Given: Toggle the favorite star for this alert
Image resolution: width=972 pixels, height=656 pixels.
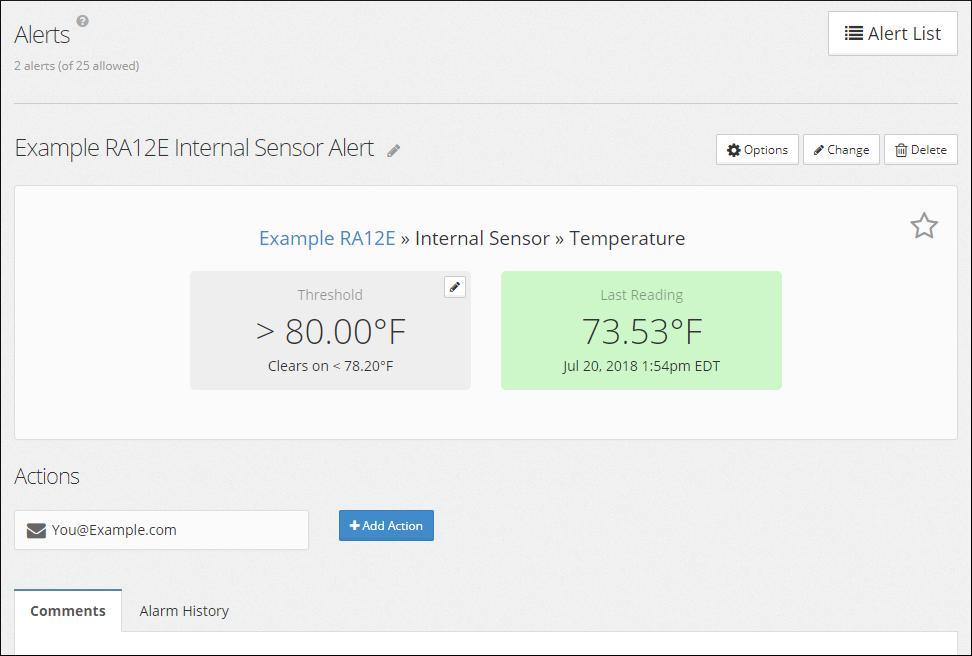Looking at the screenshot, I should point(923,226).
